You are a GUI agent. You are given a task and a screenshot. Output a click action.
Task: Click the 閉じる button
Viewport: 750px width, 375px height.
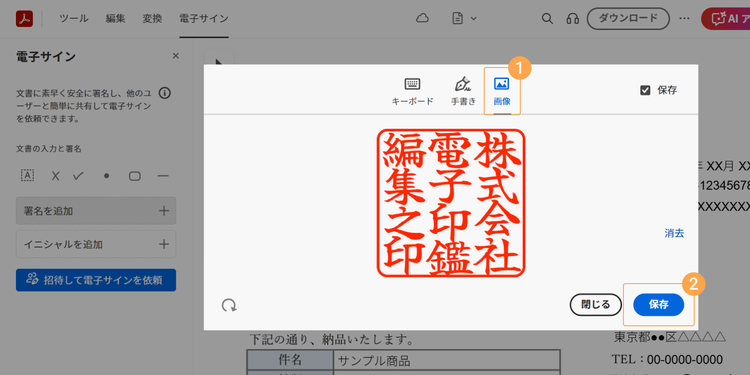click(596, 305)
